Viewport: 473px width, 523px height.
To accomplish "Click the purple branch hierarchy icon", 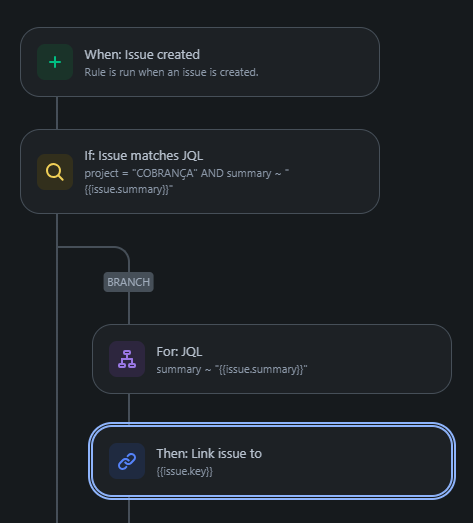I will point(127,359).
